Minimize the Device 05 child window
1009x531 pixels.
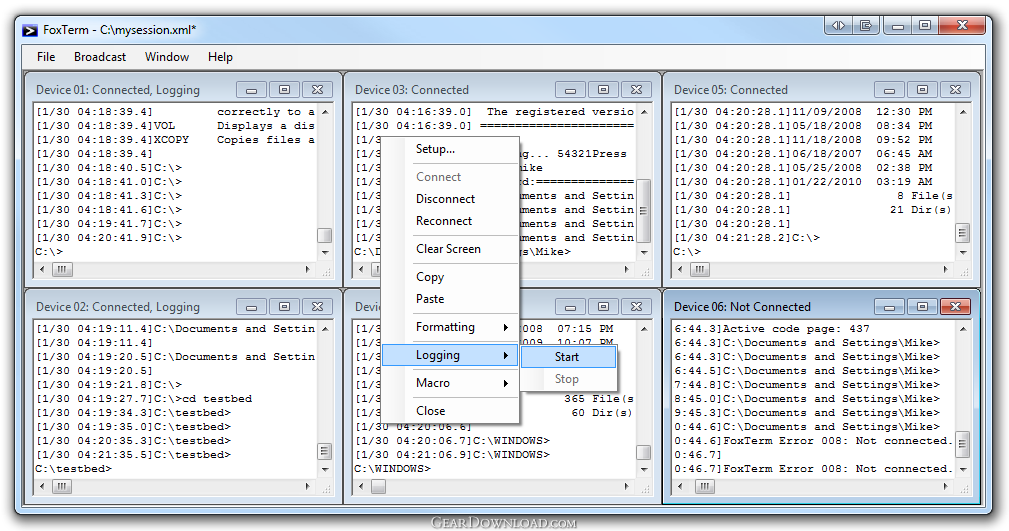coord(889,90)
